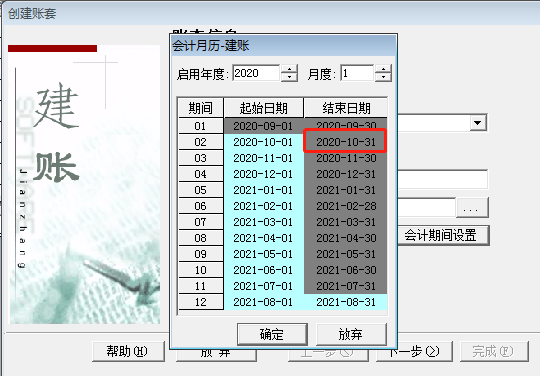The image size is (540, 376).
Task: Select period row header 06
Action: coord(201,206)
